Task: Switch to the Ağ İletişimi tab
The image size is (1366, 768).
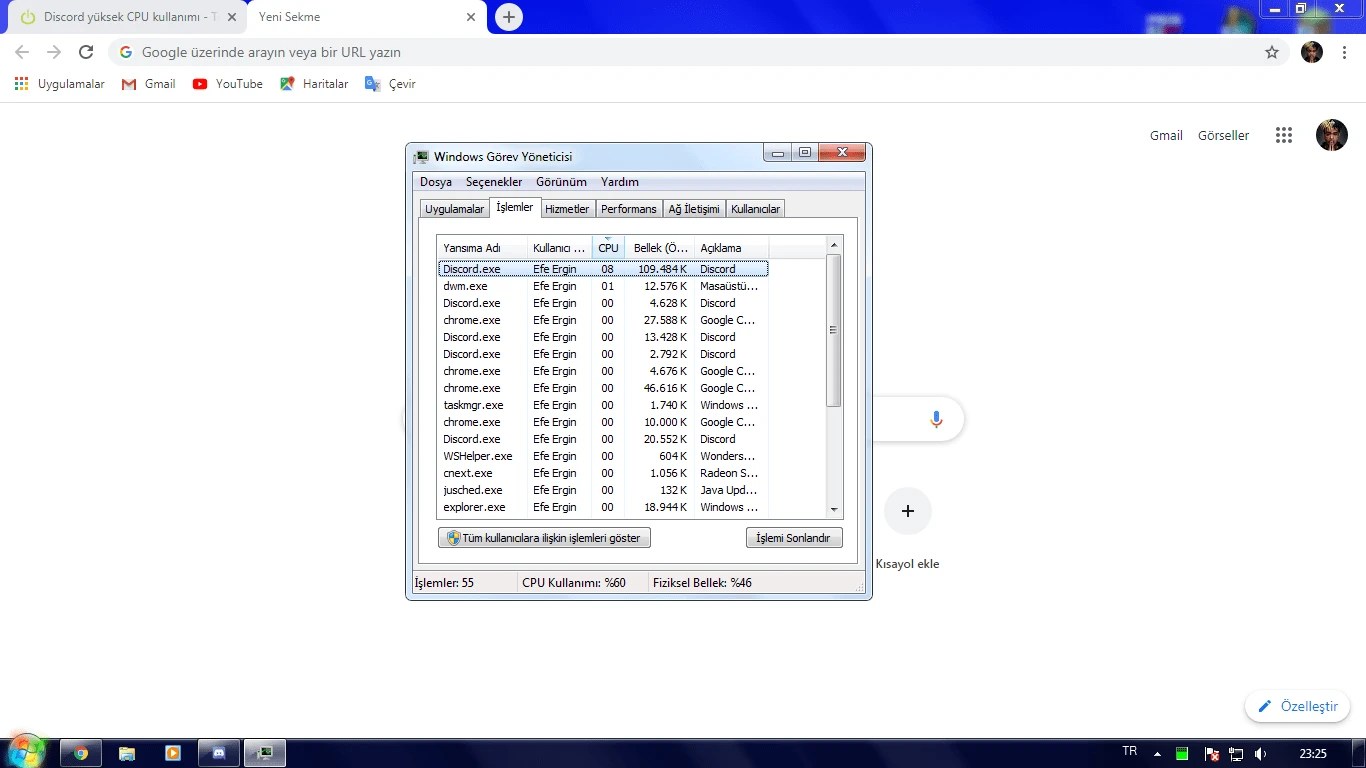Action: click(694, 209)
